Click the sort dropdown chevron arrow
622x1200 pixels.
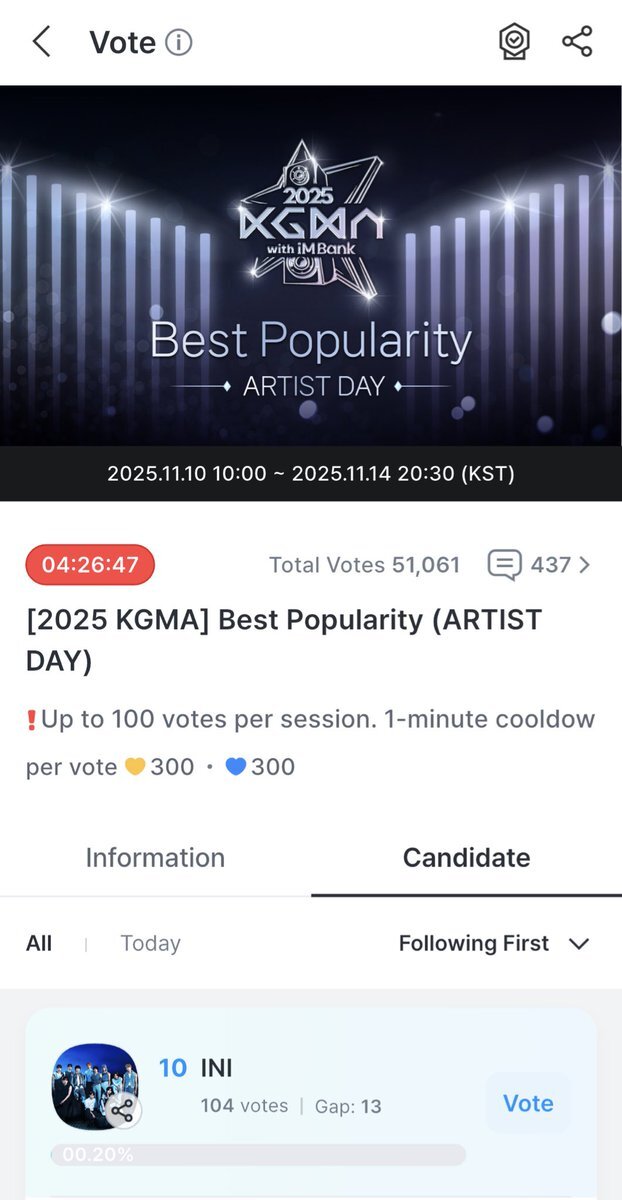(579, 943)
